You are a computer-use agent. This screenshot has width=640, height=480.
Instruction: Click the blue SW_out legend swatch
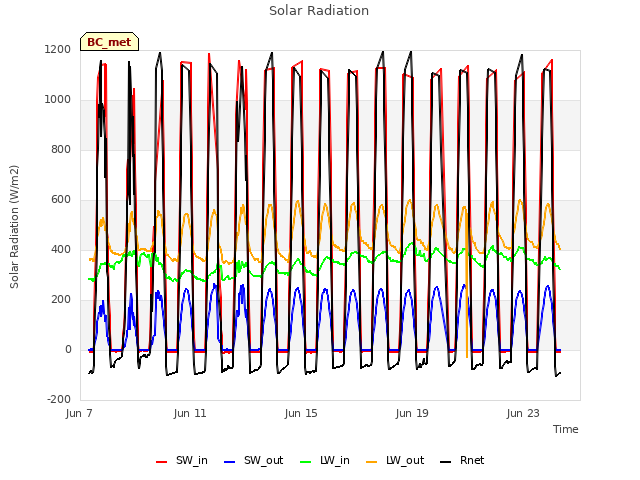230,462
